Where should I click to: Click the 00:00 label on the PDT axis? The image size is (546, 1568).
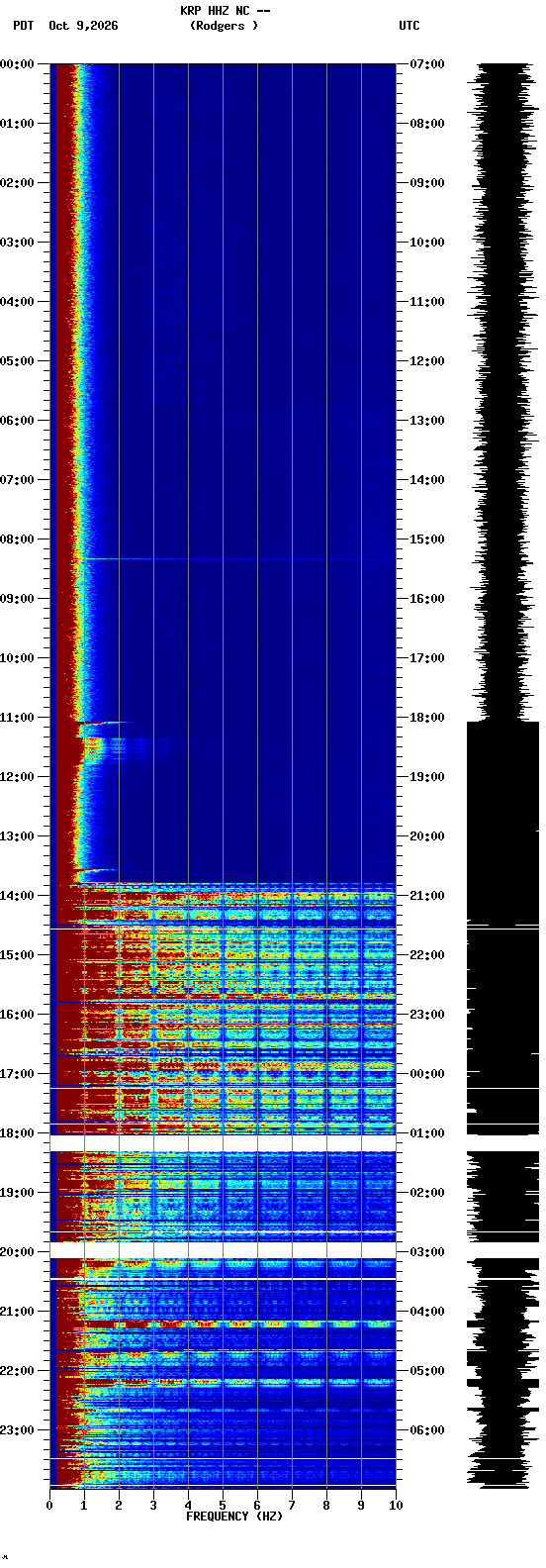click(17, 64)
